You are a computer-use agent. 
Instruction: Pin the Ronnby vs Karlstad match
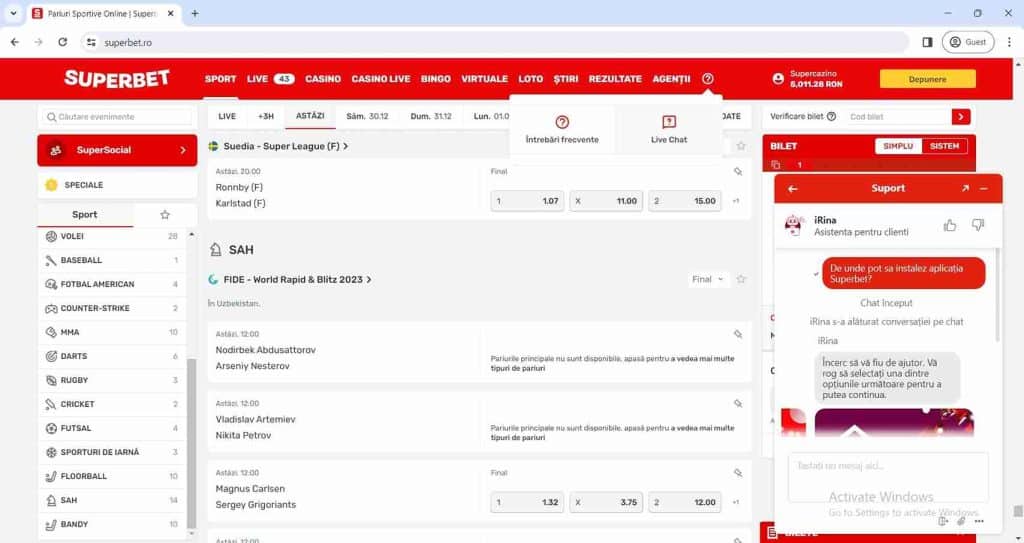click(x=738, y=171)
